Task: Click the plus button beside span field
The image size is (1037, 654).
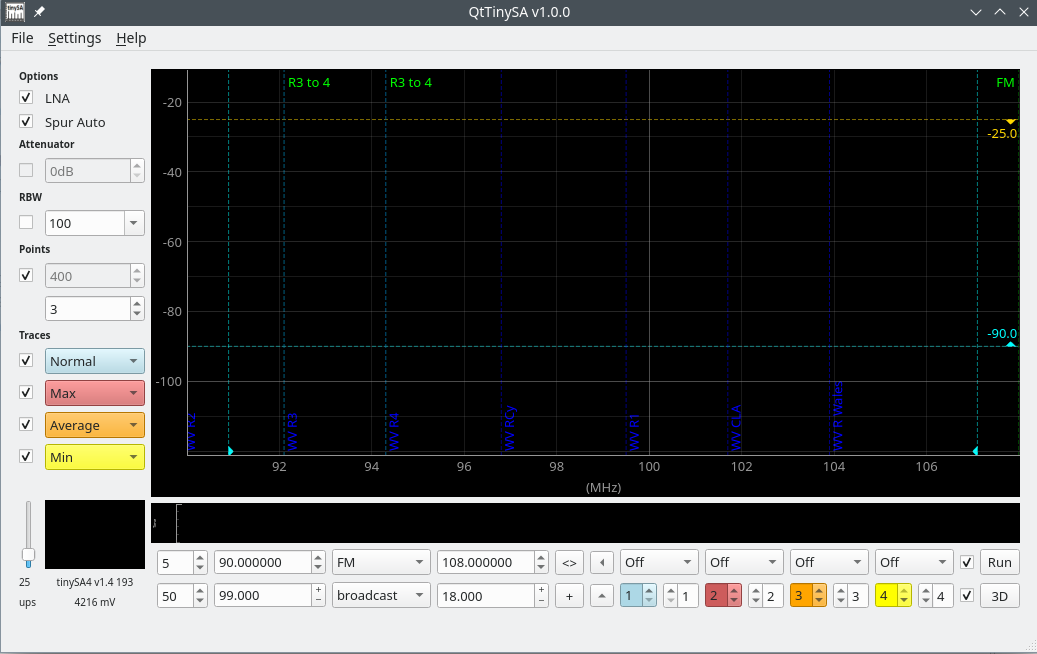Action: pyautogui.click(x=569, y=596)
